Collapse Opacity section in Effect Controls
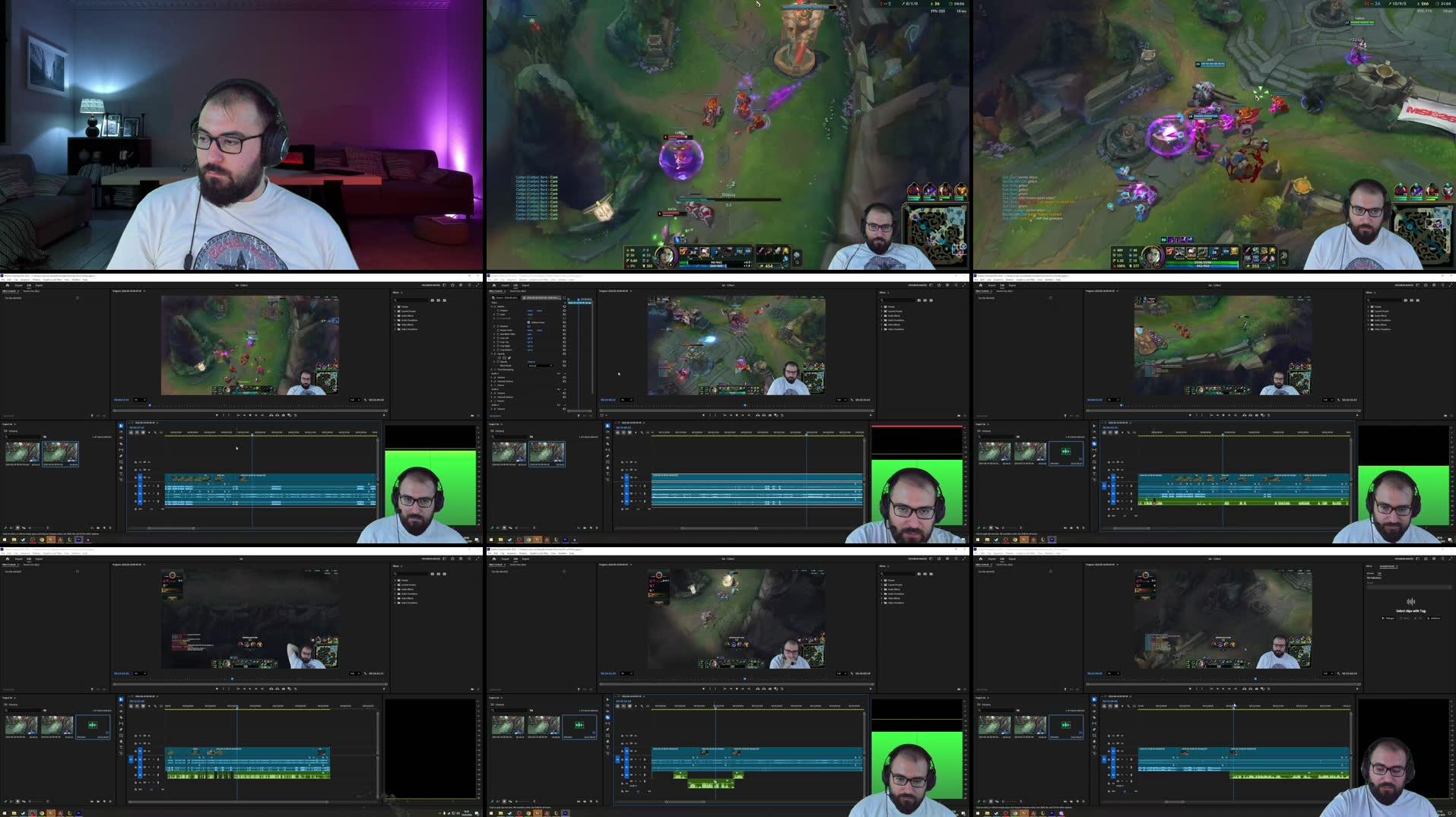The width and height of the screenshot is (1456, 817). click(x=492, y=353)
